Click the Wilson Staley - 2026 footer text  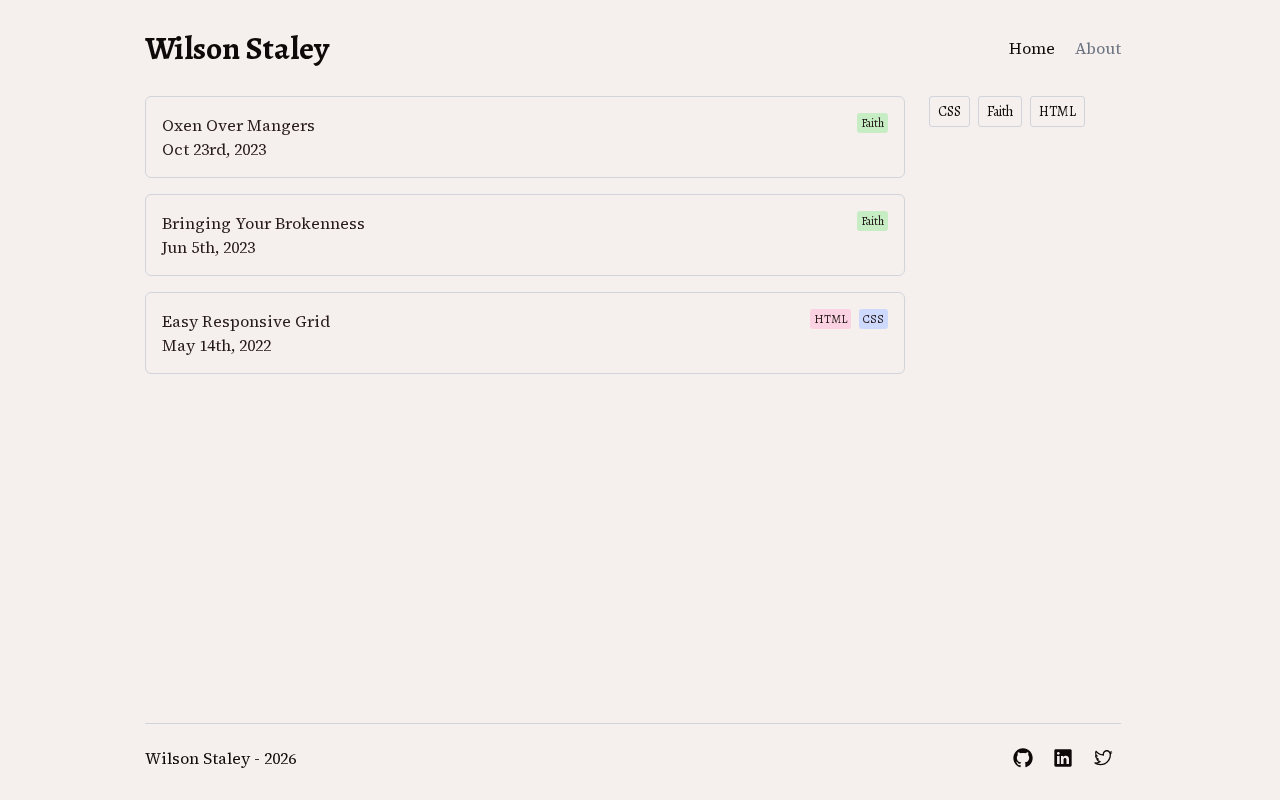coord(220,759)
